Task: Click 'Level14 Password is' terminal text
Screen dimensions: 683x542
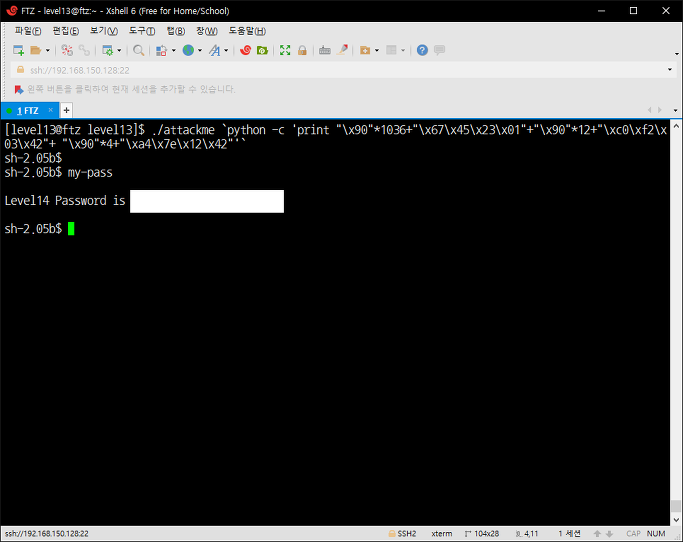Action: point(65,201)
